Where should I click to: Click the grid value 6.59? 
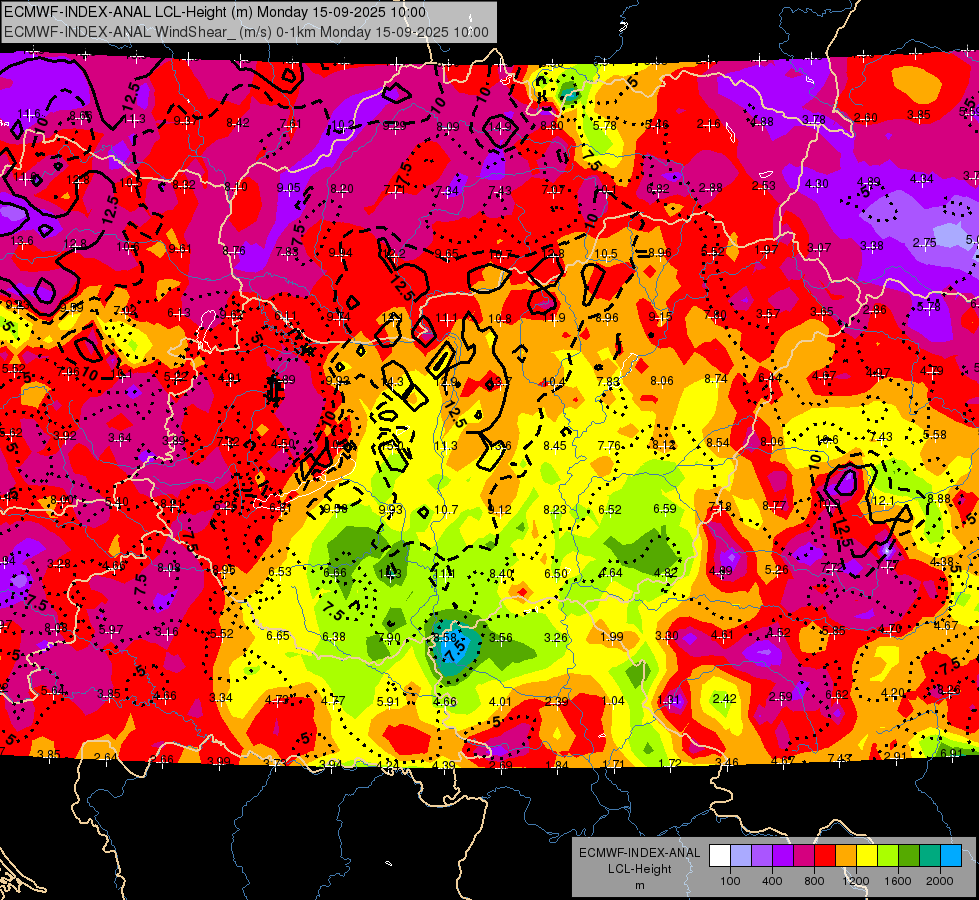[665, 508]
